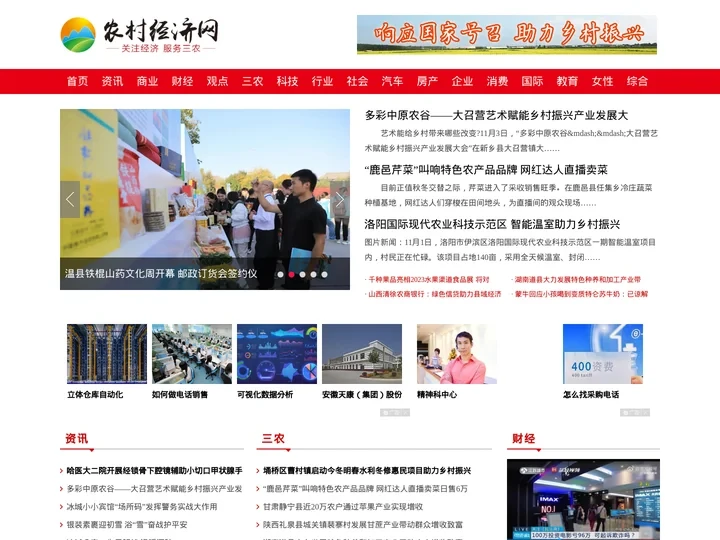The height and width of the screenshot is (540, 720).
Task: Go to 教育 section
Action: pyautogui.click(x=567, y=81)
